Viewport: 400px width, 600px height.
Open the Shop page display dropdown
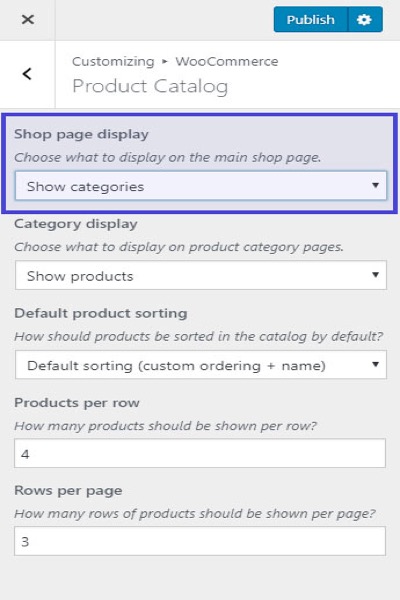tap(201, 186)
